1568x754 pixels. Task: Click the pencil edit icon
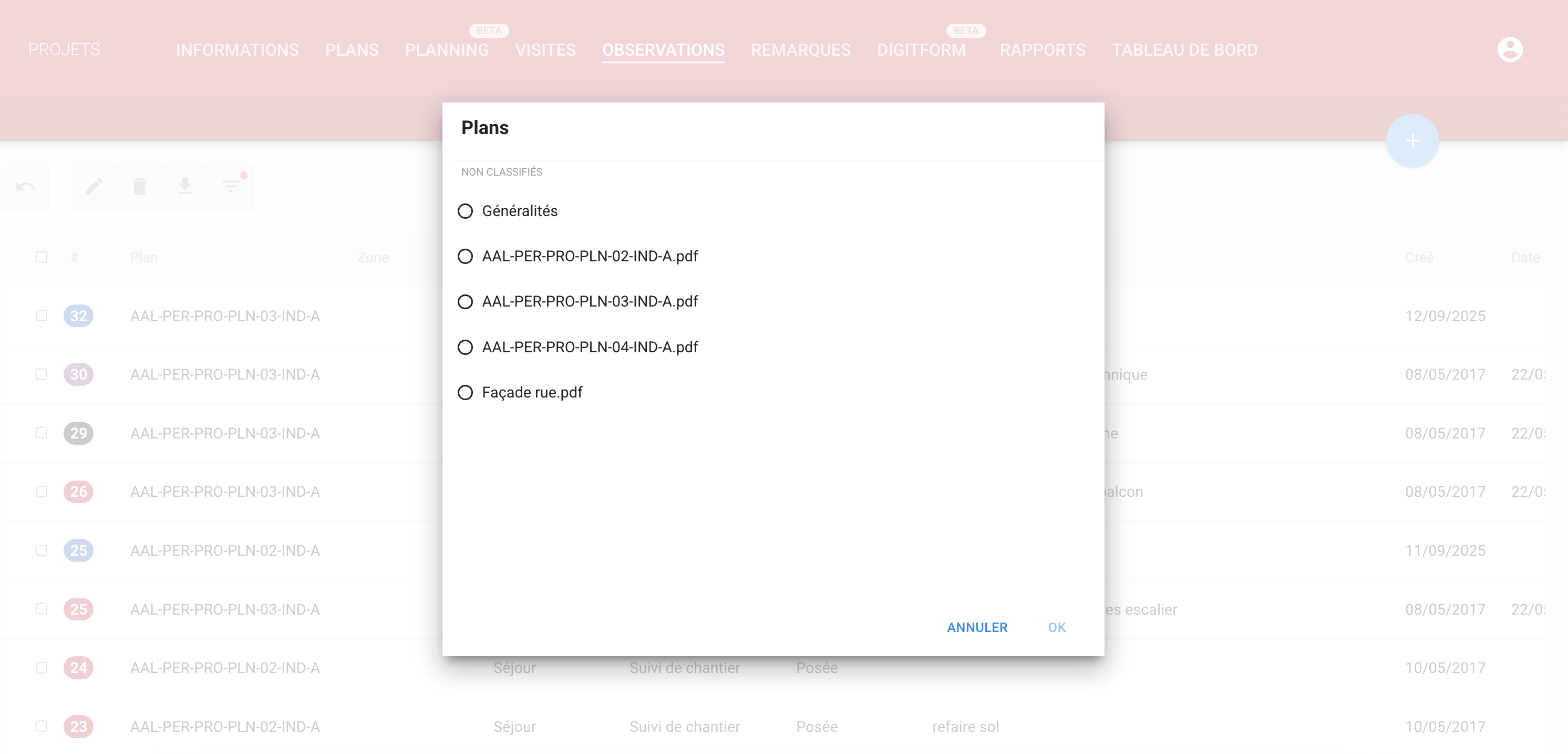tap(93, 186)
